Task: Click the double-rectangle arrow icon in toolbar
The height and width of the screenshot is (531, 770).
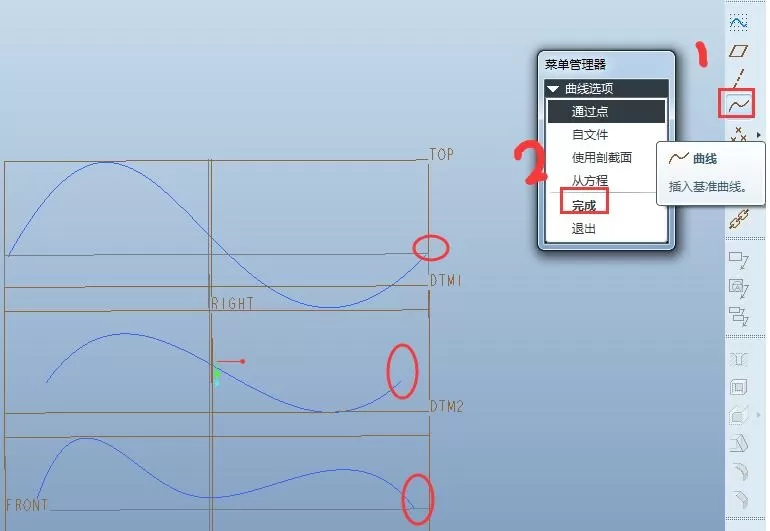Action: (739, 316)
